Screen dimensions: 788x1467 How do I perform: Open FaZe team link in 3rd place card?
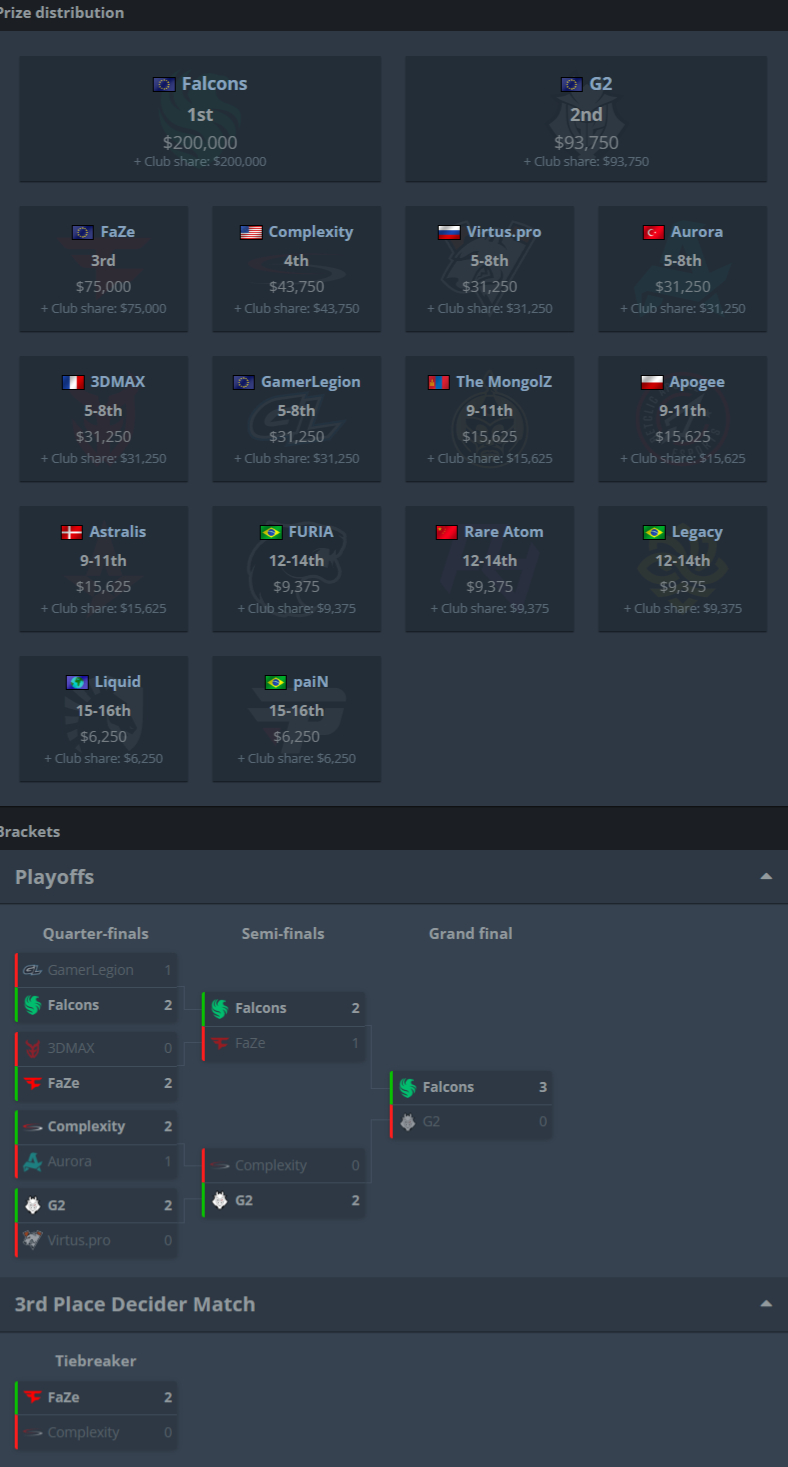(x=118, y=232)
